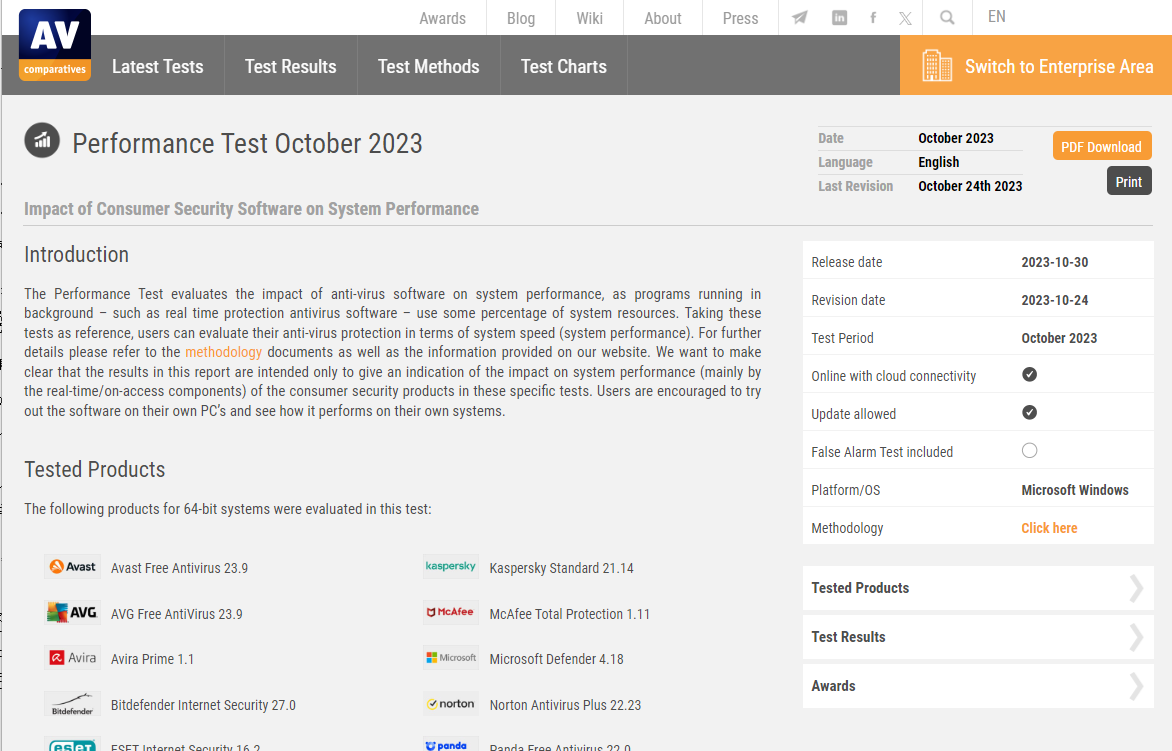Click the enterprise building icon

click(x=937, y=66)
